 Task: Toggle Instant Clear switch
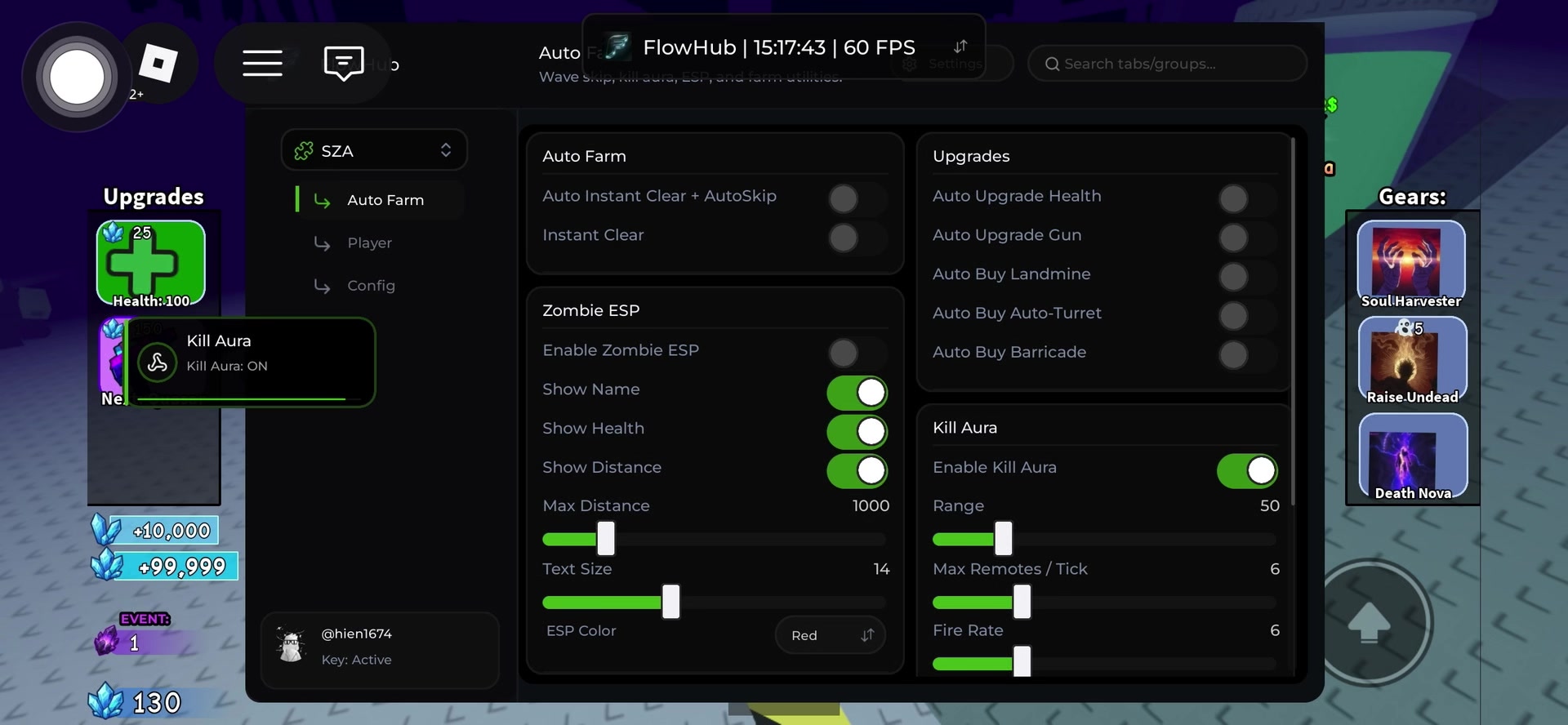857,238
